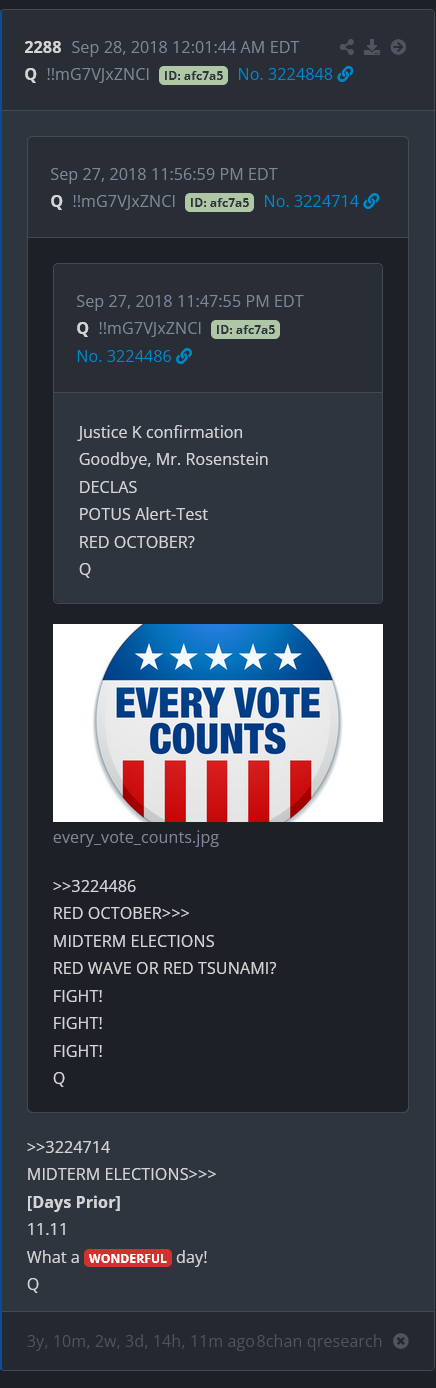Click every_vote_counts.jpg filename
436x1388 pixels.
pyautogui.click(x=136, y=838)
